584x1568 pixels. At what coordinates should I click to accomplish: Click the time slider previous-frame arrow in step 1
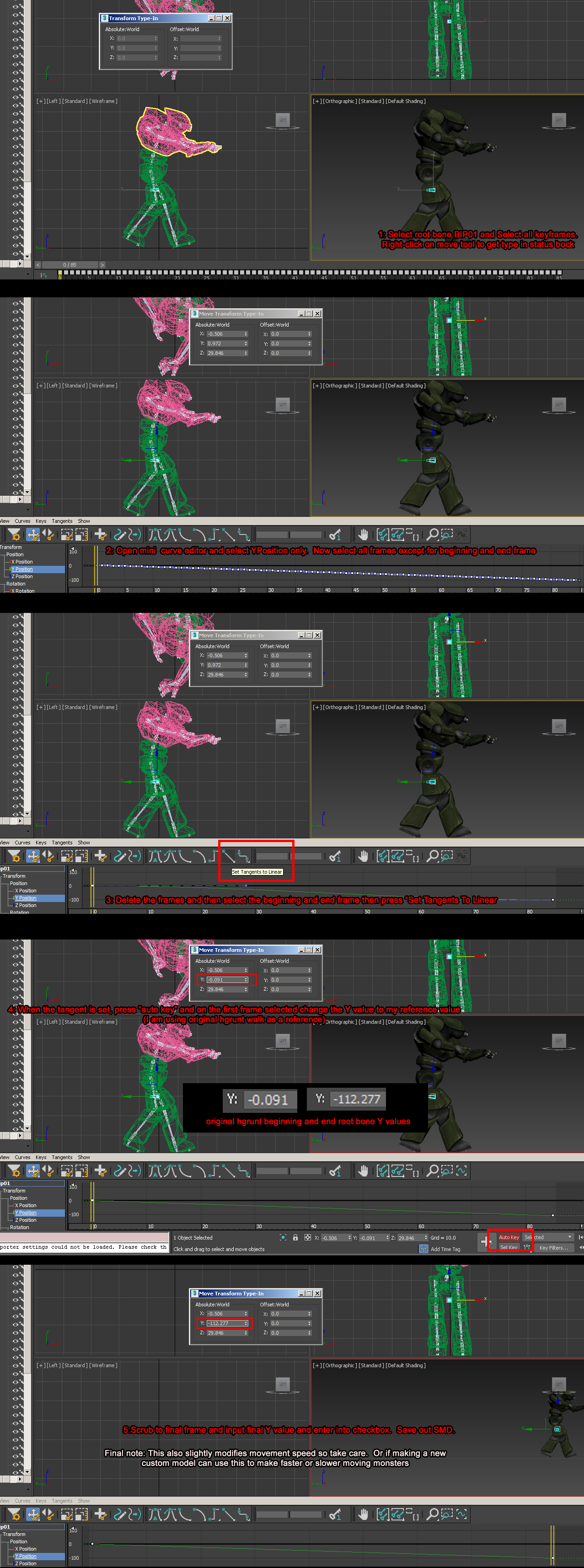pos(38,265)
